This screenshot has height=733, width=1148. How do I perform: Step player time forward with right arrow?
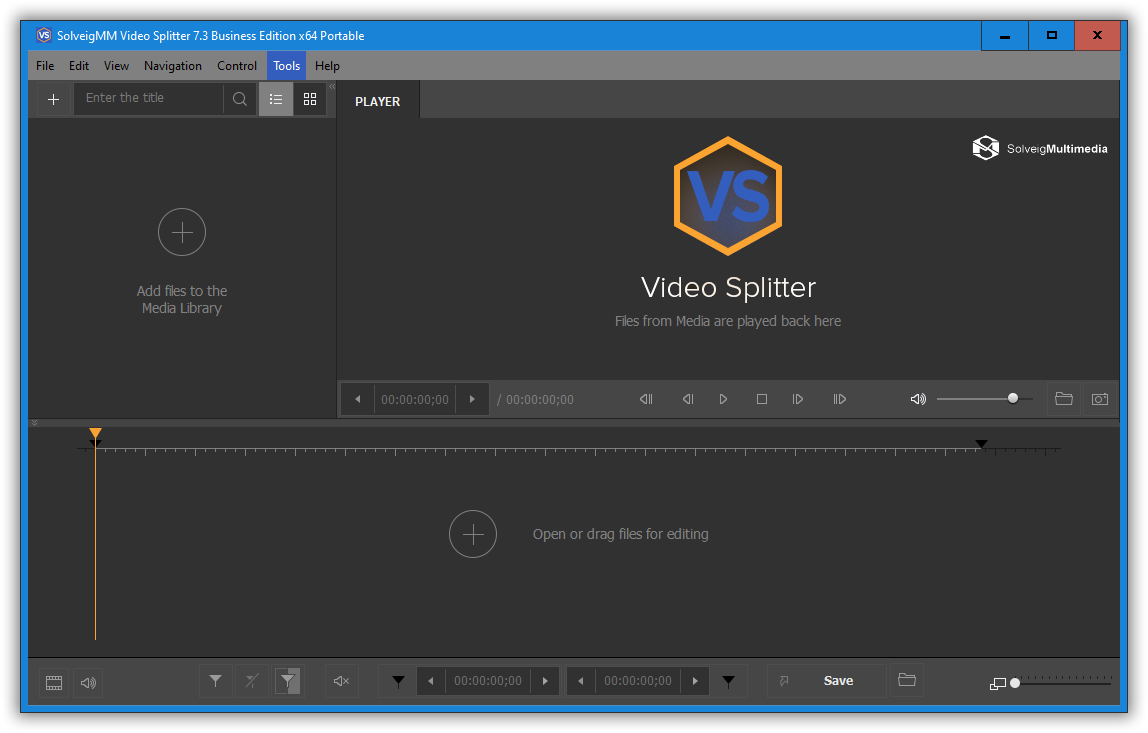click(472, 399)
